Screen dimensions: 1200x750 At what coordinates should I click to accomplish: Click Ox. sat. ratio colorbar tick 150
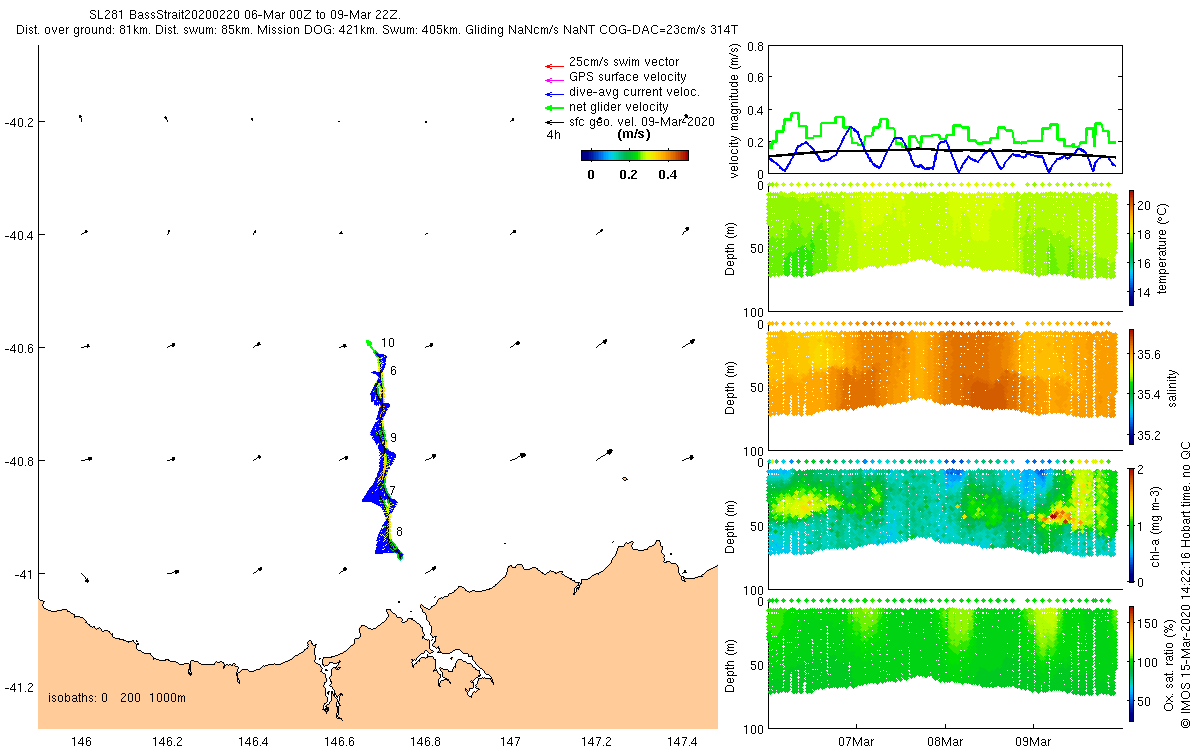tap(1149, 623)
